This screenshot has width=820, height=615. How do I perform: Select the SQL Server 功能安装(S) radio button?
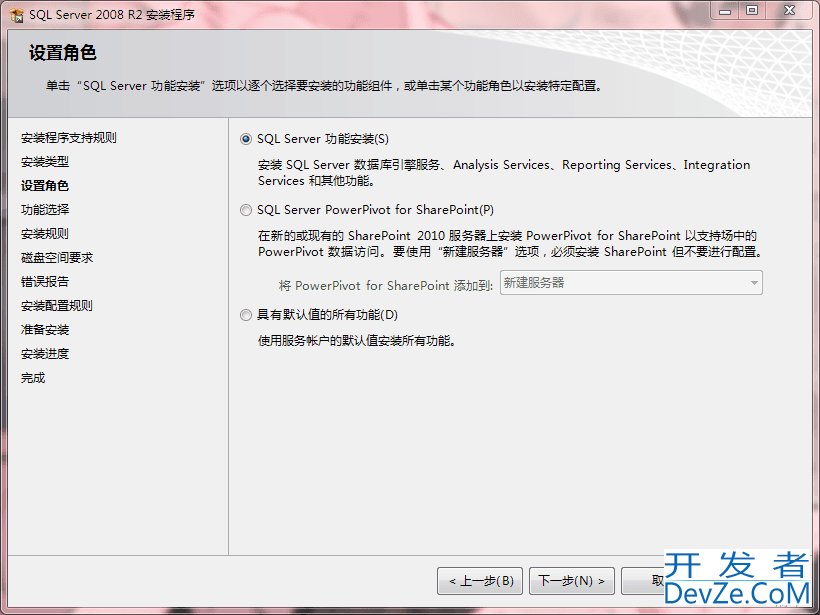(246, 139)
